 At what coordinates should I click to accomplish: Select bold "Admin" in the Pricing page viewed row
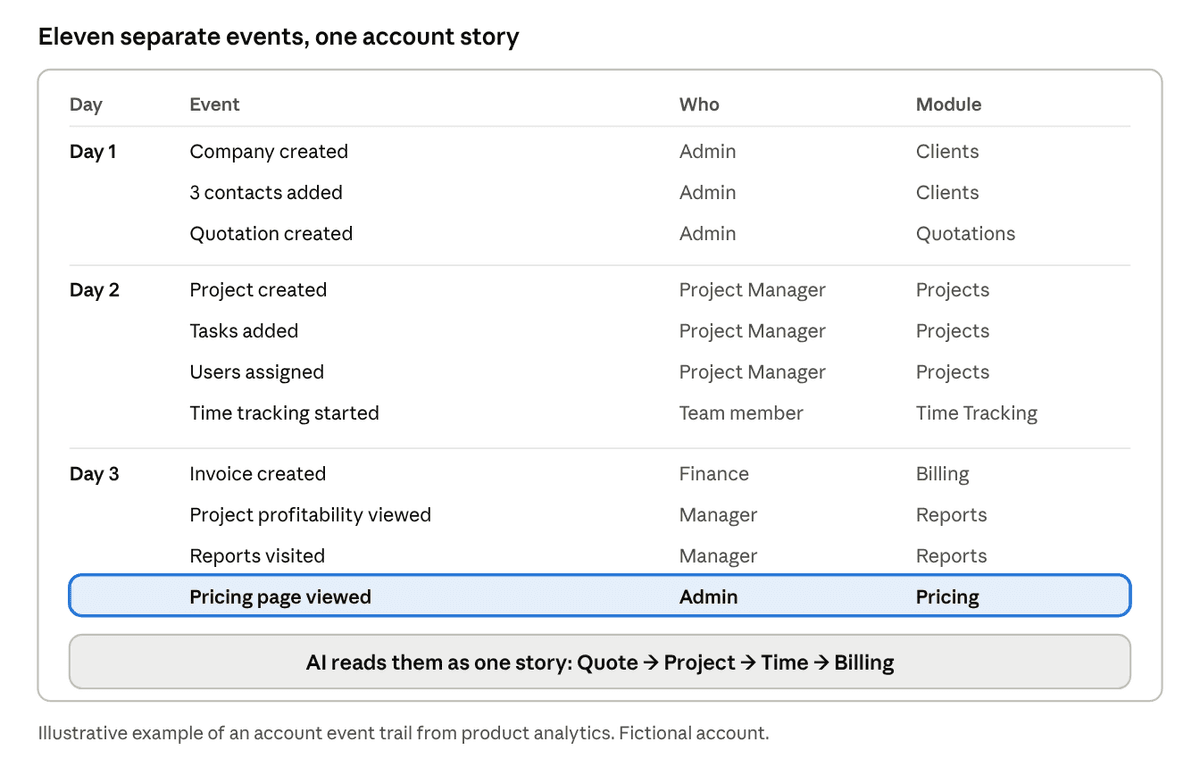[709, 597]
